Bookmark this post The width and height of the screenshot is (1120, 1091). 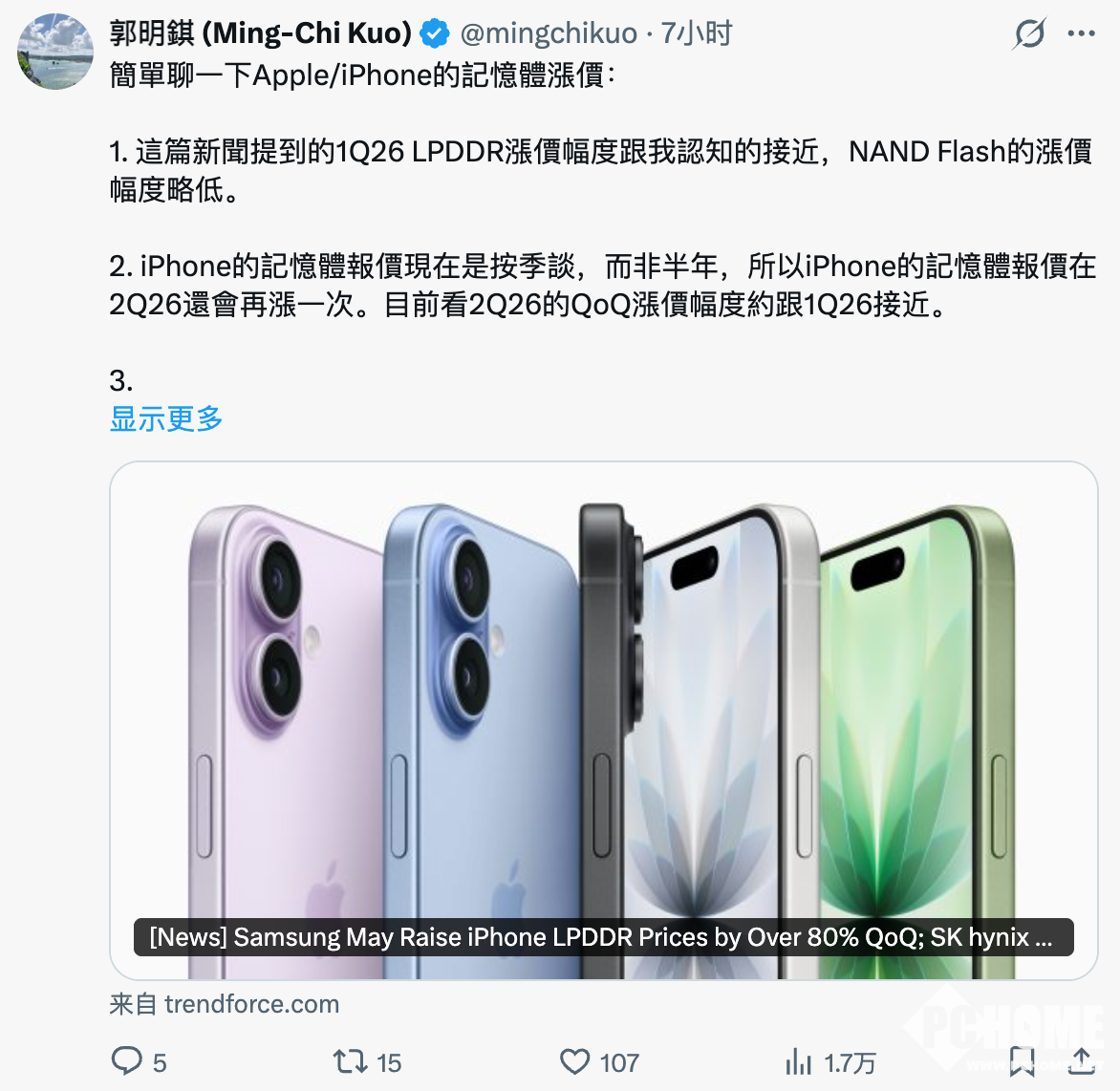[1023, 1061]
